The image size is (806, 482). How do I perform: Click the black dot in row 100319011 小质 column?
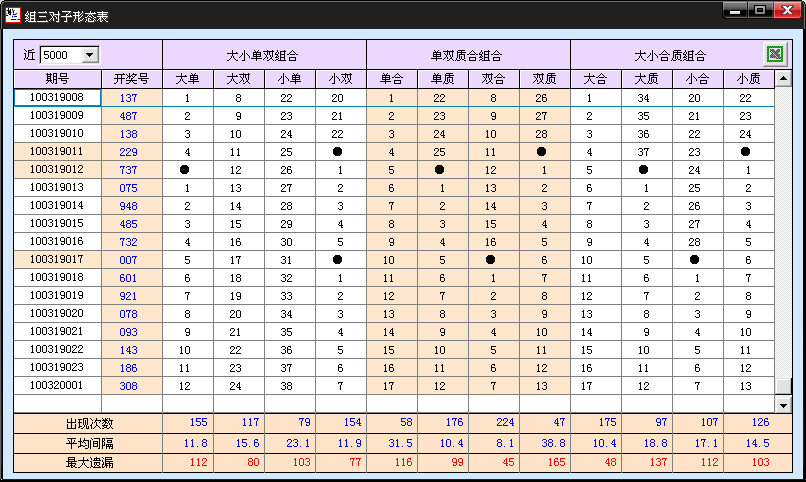[748, 152]
